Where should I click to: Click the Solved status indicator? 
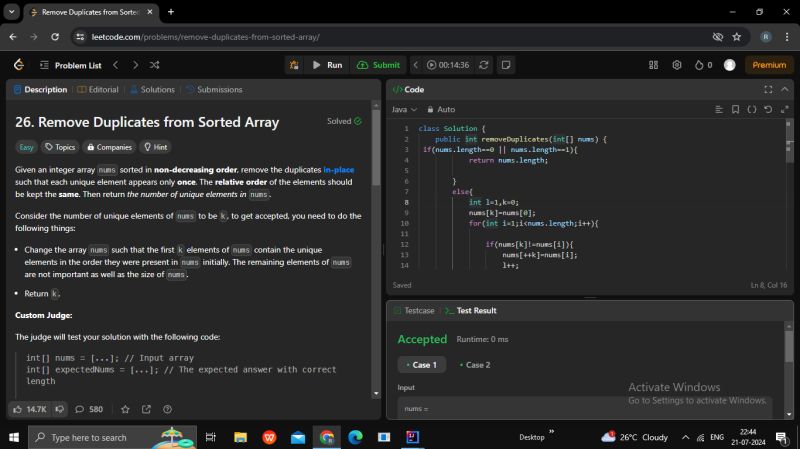click(344, 121)
